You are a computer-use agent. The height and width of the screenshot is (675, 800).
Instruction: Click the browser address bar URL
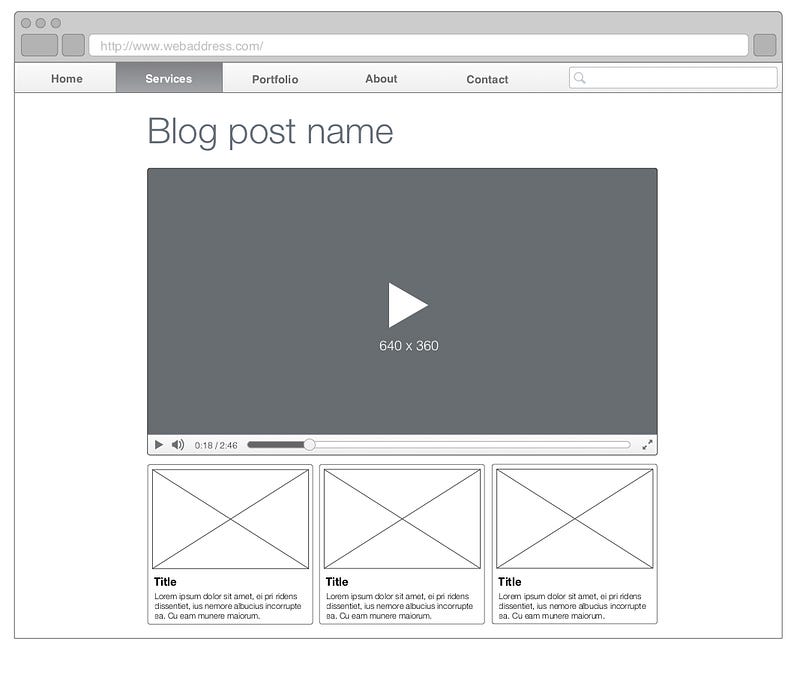click(x=418, y=45)
